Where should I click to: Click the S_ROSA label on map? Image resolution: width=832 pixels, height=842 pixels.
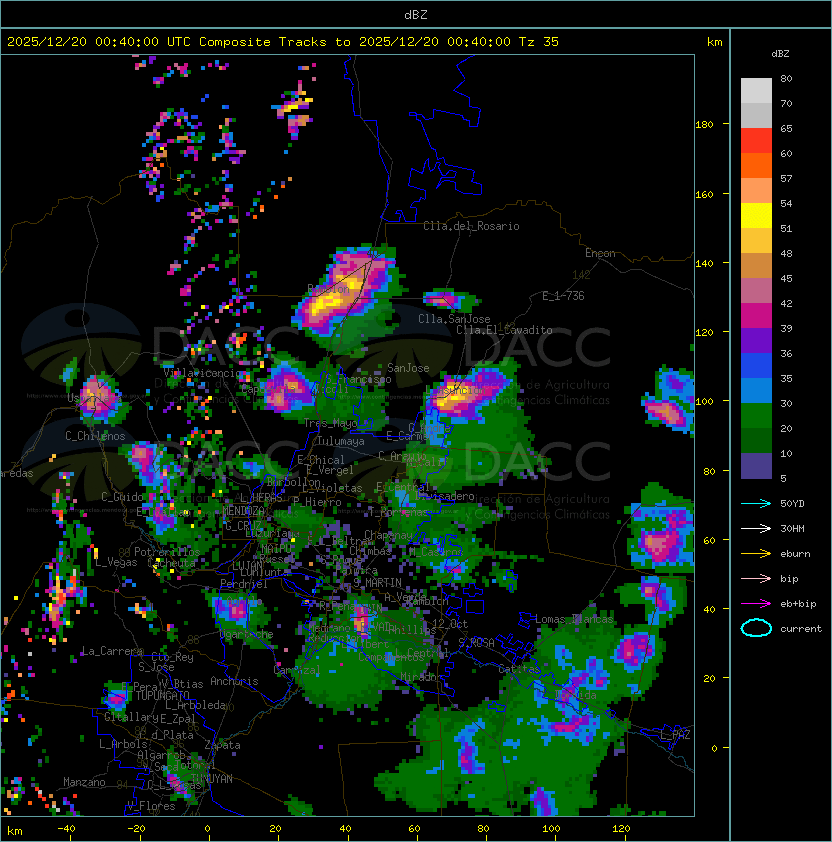click(476, 643)
